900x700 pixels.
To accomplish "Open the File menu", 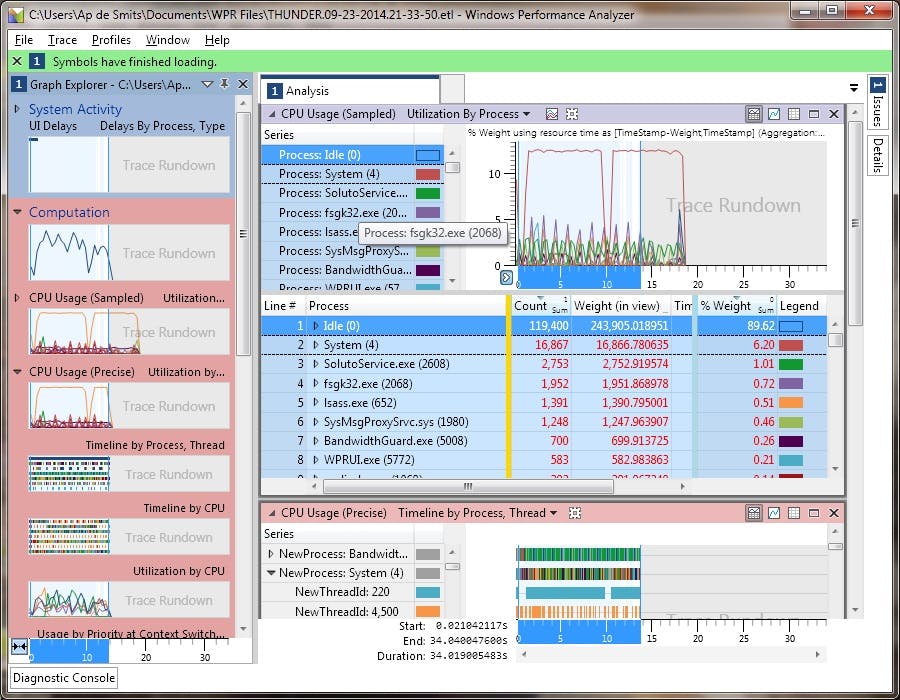I will pyautogui.click(x=24, y=40).
